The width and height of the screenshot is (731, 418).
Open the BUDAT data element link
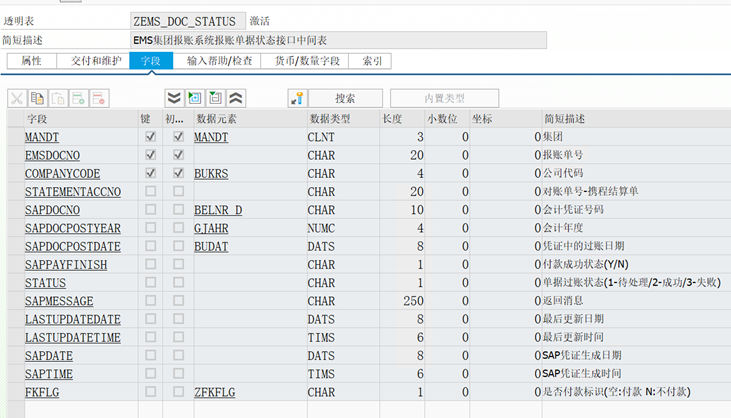[211, 247]
